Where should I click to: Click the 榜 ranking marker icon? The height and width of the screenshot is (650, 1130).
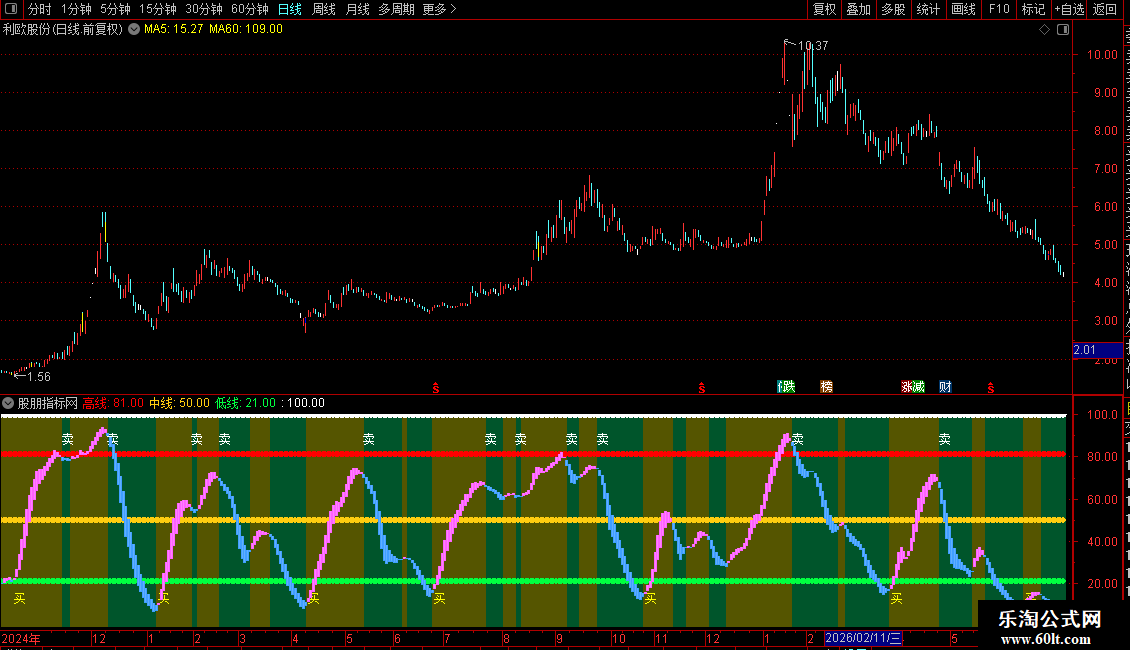click(827, 387)
